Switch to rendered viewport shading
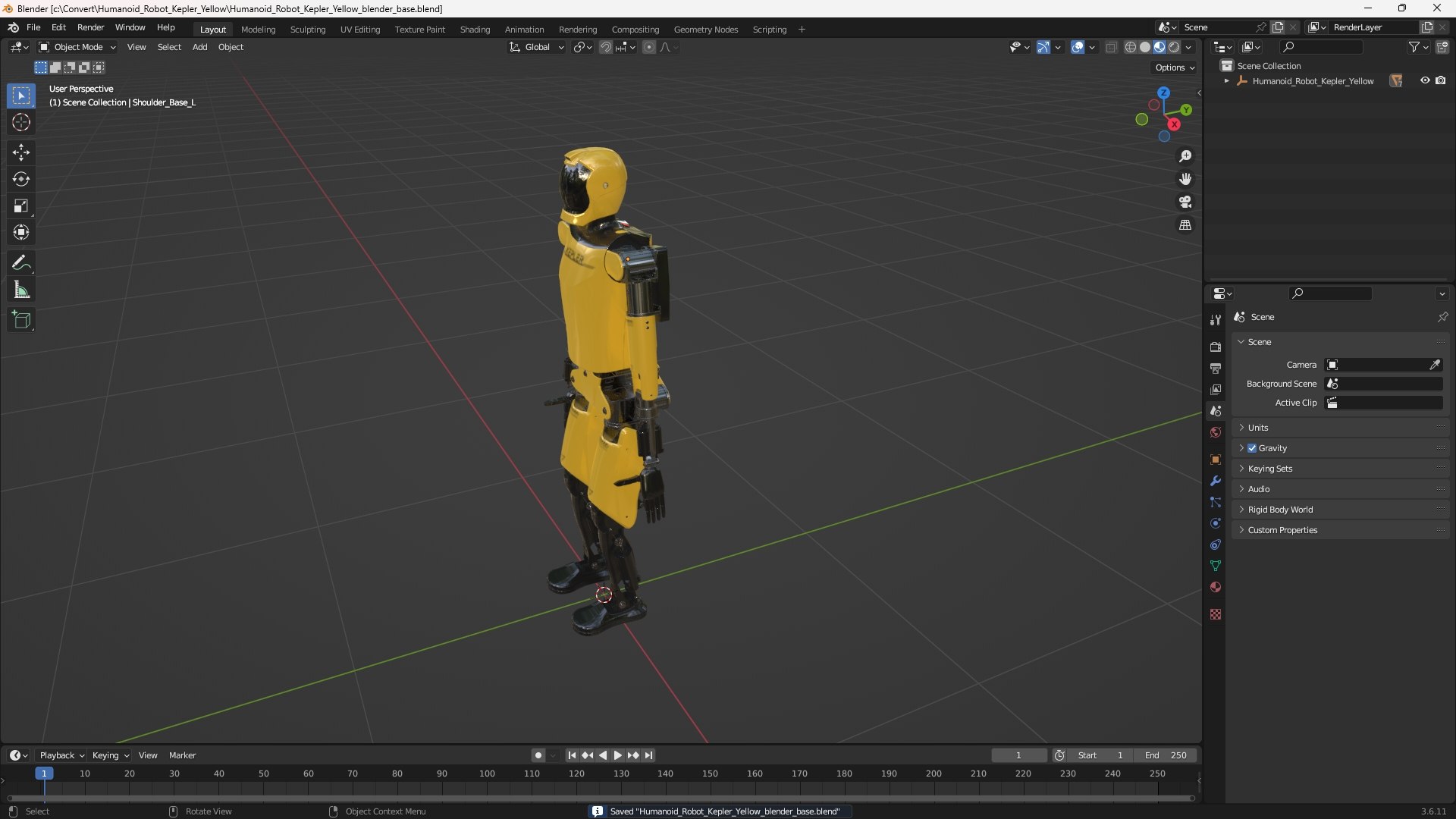The width and height of the screenshot is (1456, 819). (1174, 47)
